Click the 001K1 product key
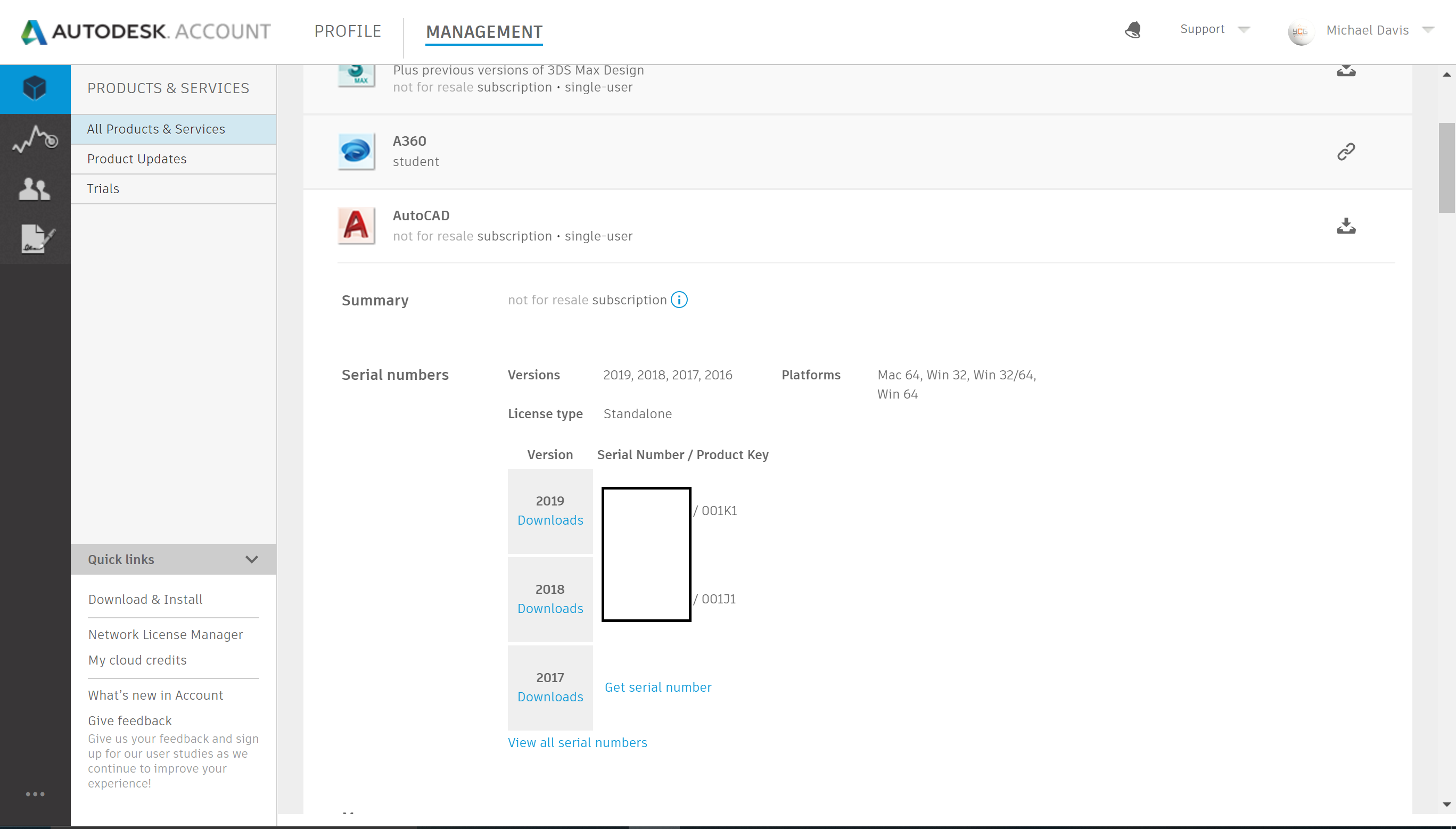The image size is (1456, 829). point(719,510)
